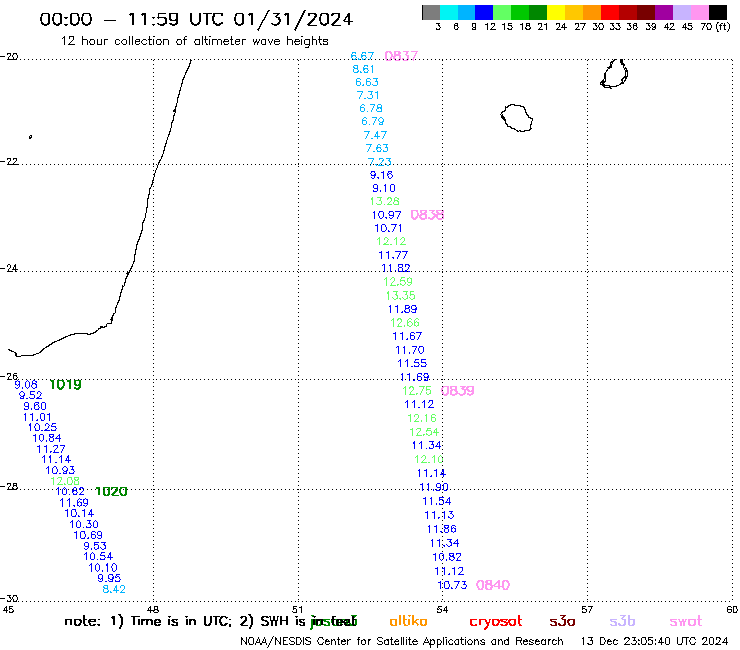This screenshot has width=740, height=650.
Task: Click the light blue value 8.42
Action: (114, 589)
